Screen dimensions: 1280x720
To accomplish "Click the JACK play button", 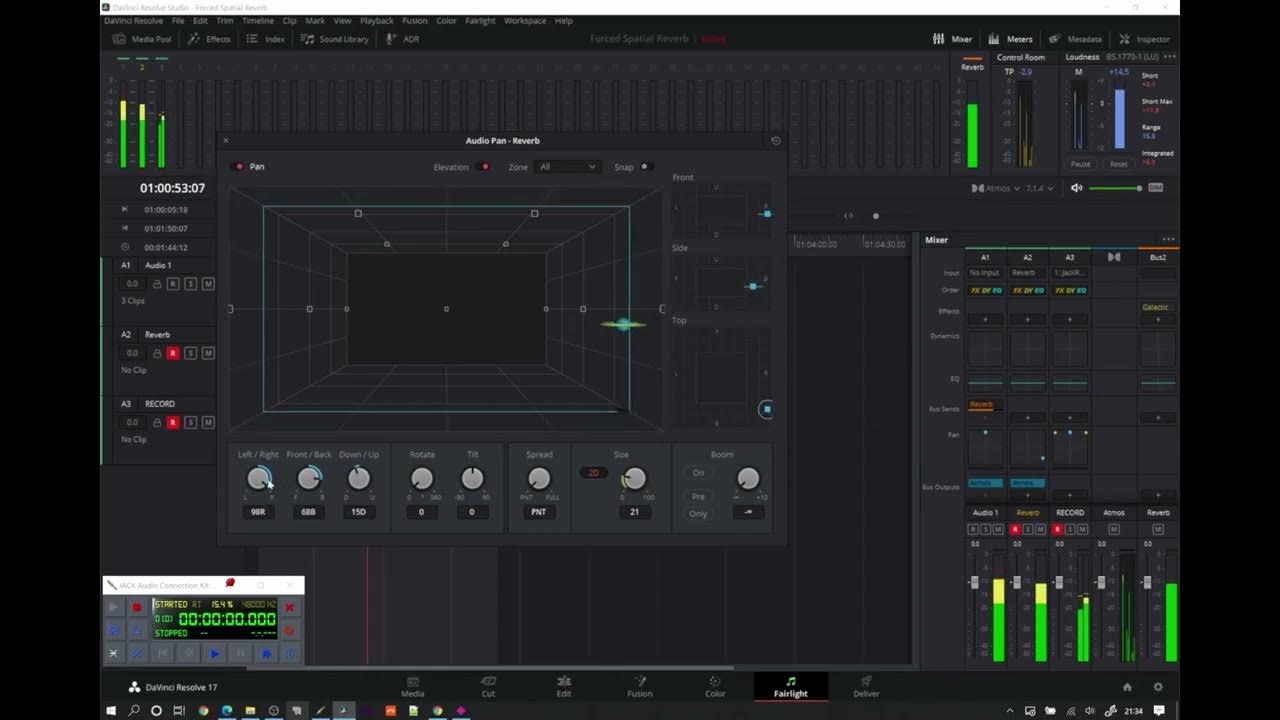I will pos(214,653).
